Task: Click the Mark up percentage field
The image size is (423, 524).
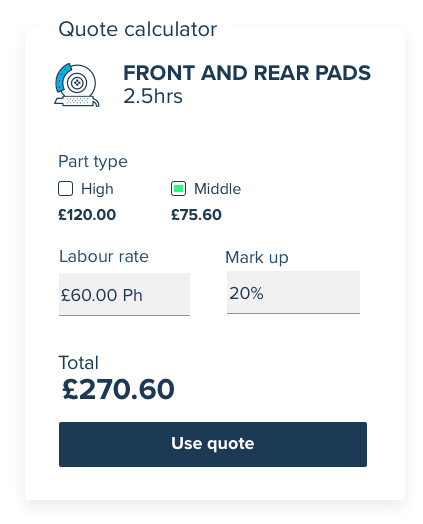Action: [293, 292]
